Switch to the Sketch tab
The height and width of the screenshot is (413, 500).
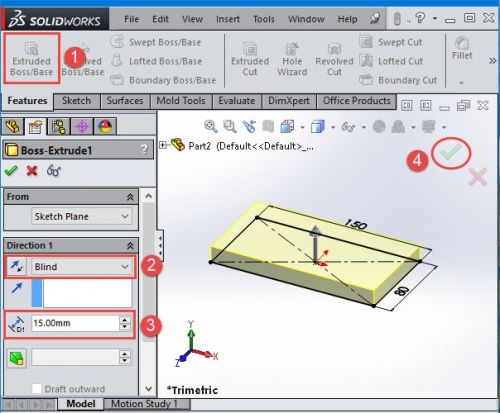[x=76, y=101]
